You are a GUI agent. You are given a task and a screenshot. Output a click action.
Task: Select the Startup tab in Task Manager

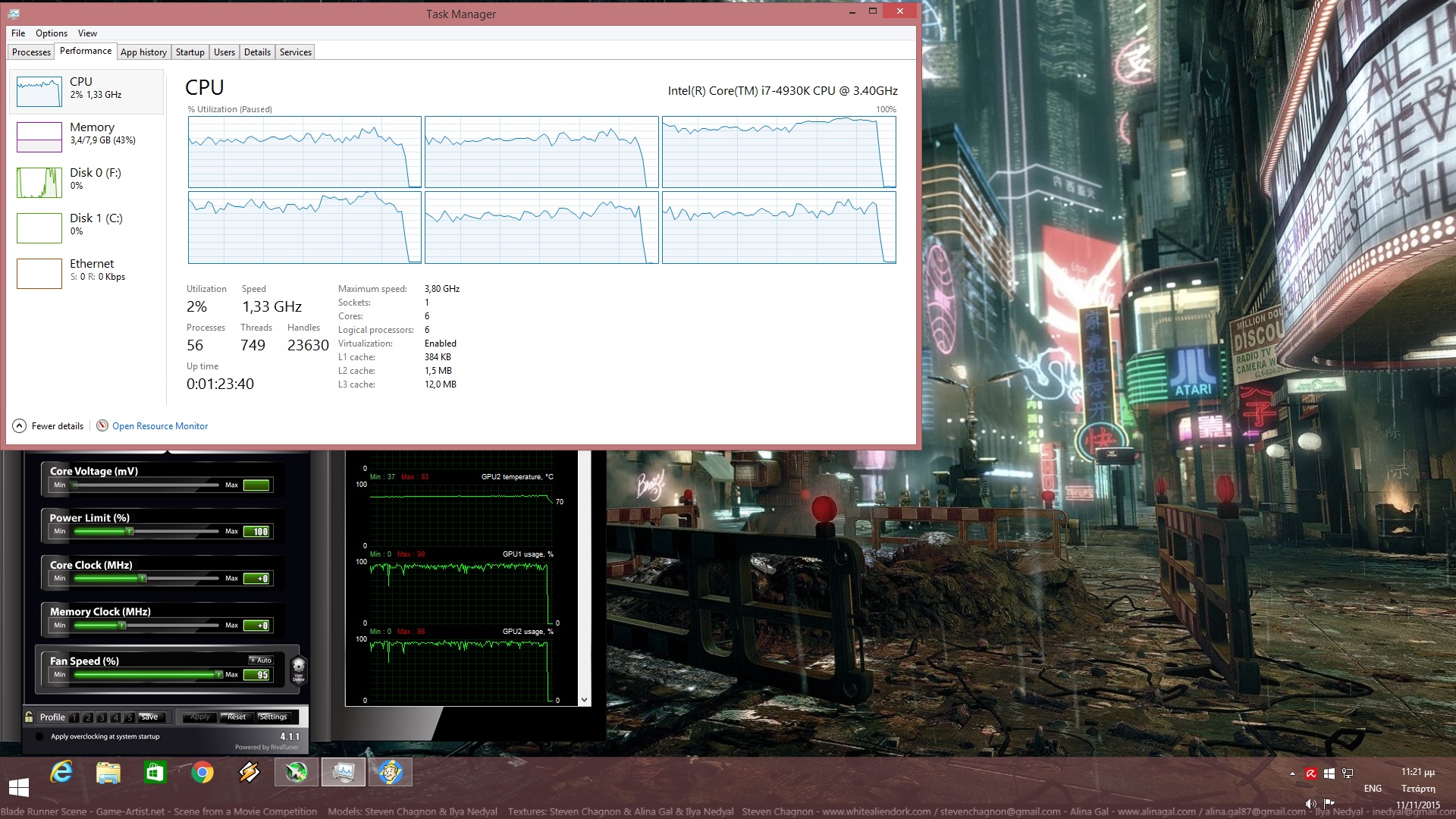pyautogui.click(x=190, y=52)
